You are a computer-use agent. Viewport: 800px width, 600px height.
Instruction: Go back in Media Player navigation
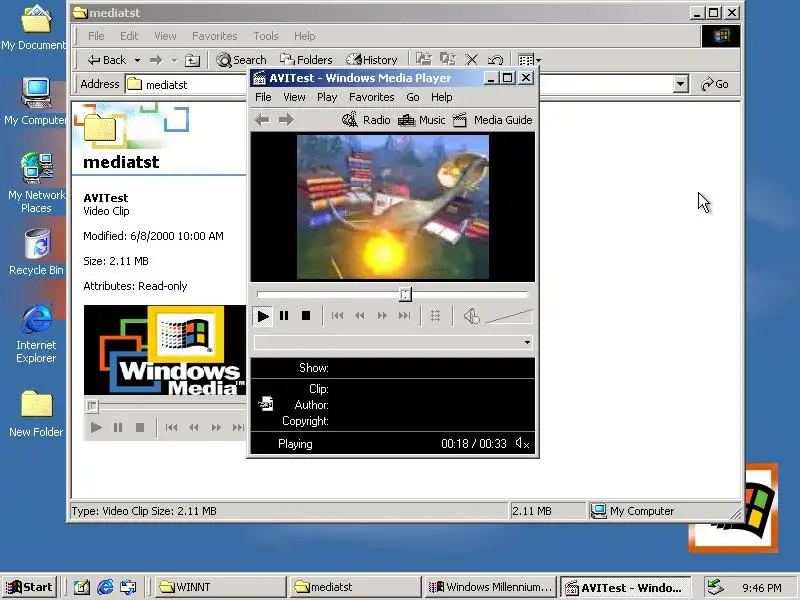pyautogui.click(x=262, y=120)
